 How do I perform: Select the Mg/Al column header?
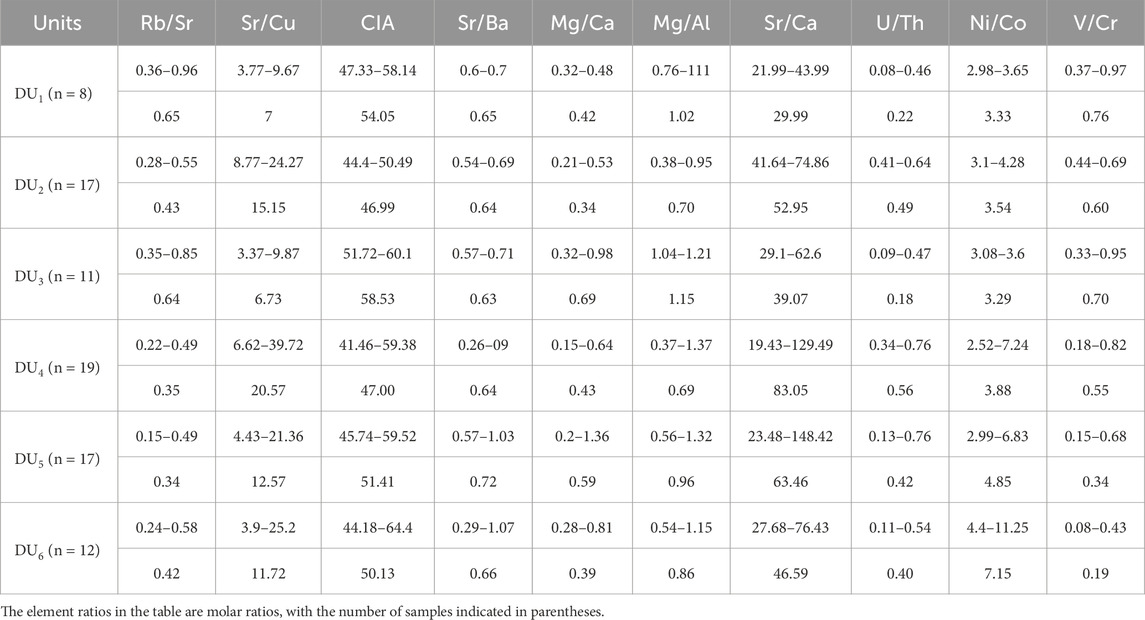(x=681, y=23)
